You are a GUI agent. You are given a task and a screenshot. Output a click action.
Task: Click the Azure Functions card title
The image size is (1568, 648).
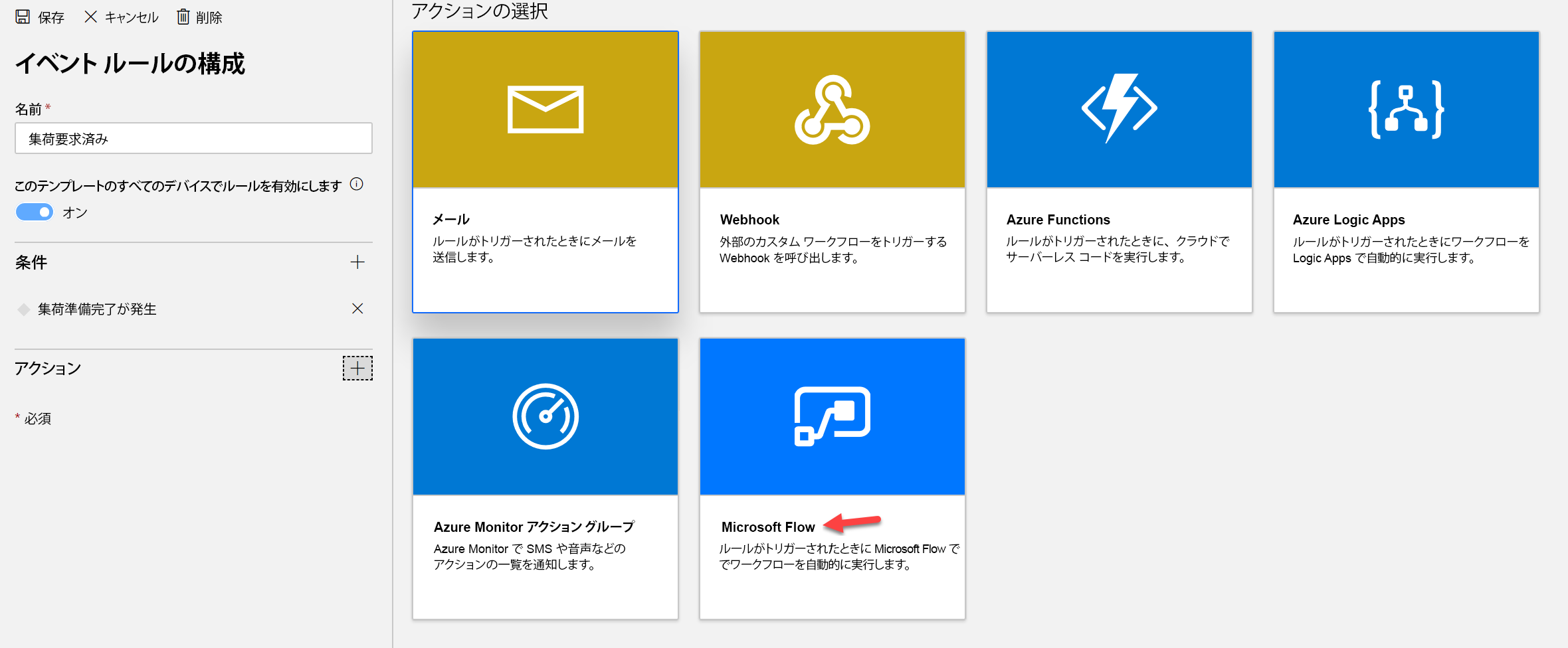[1058, 220]
